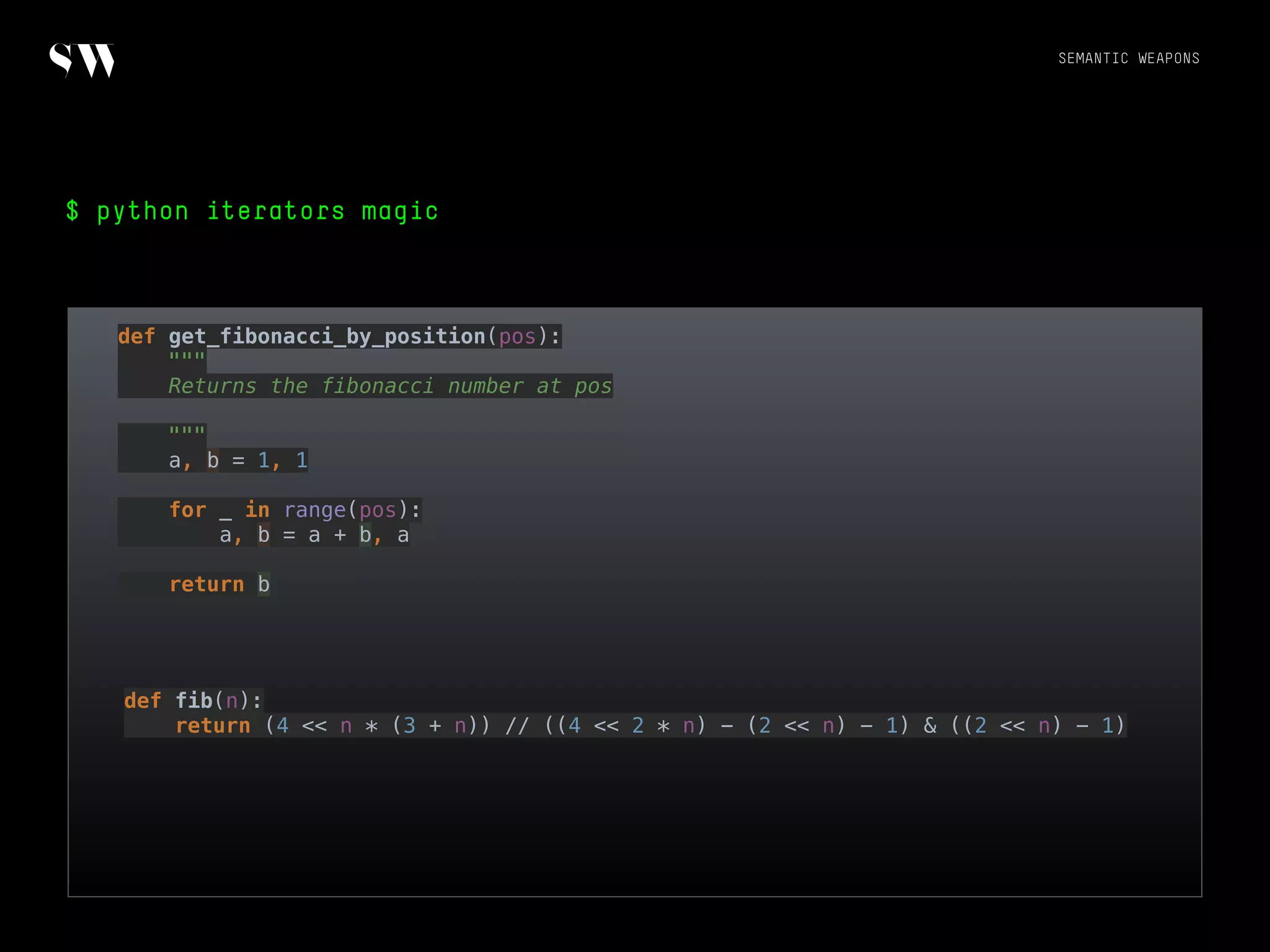Screen dimensions: 1270x952
Task: Click the 'return b' line
Action: 220,584
